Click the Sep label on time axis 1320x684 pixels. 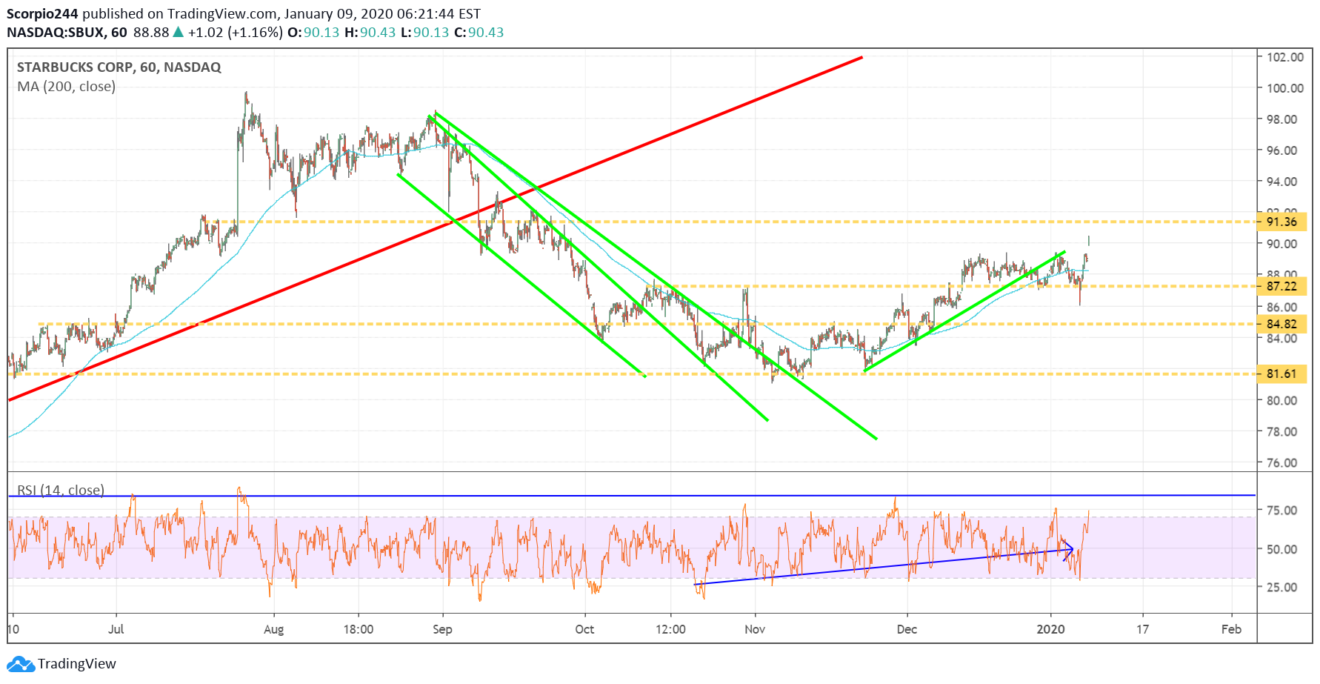point(443,630)
